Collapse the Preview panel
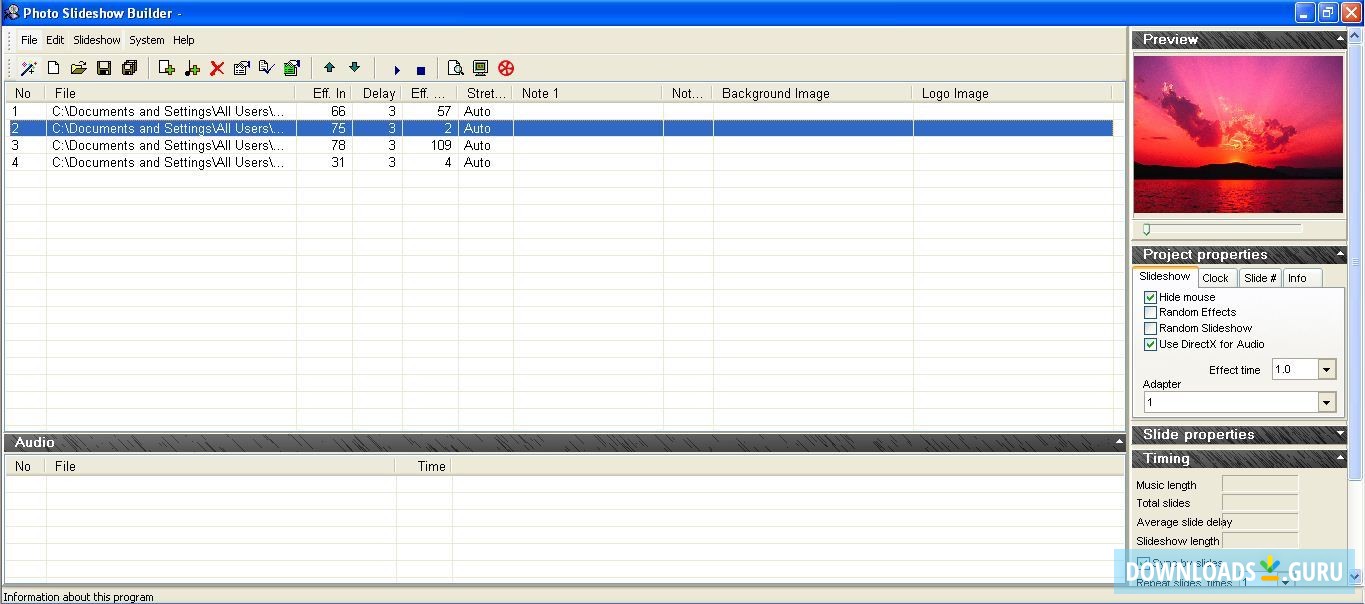Screen dimensions: 1365x604 tap(1340, 39)
